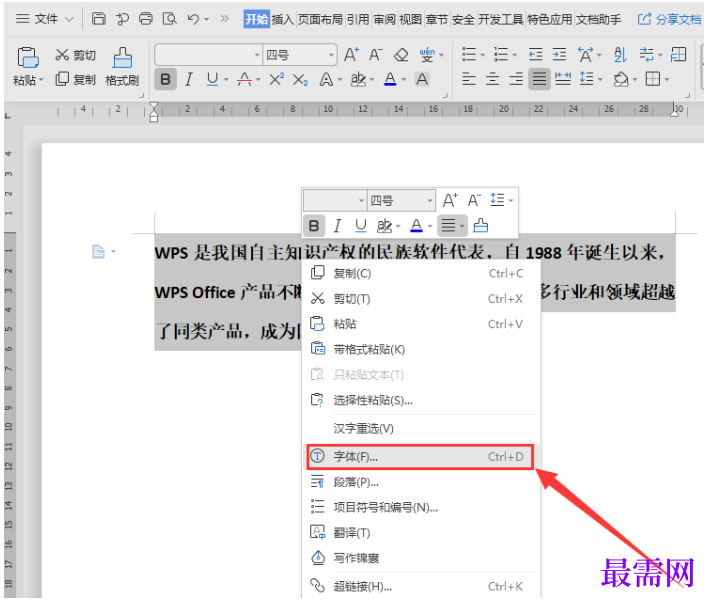Select 带格式粘贴(K) entry
This screenshot has width=713, height=604.
click(420, 349)
